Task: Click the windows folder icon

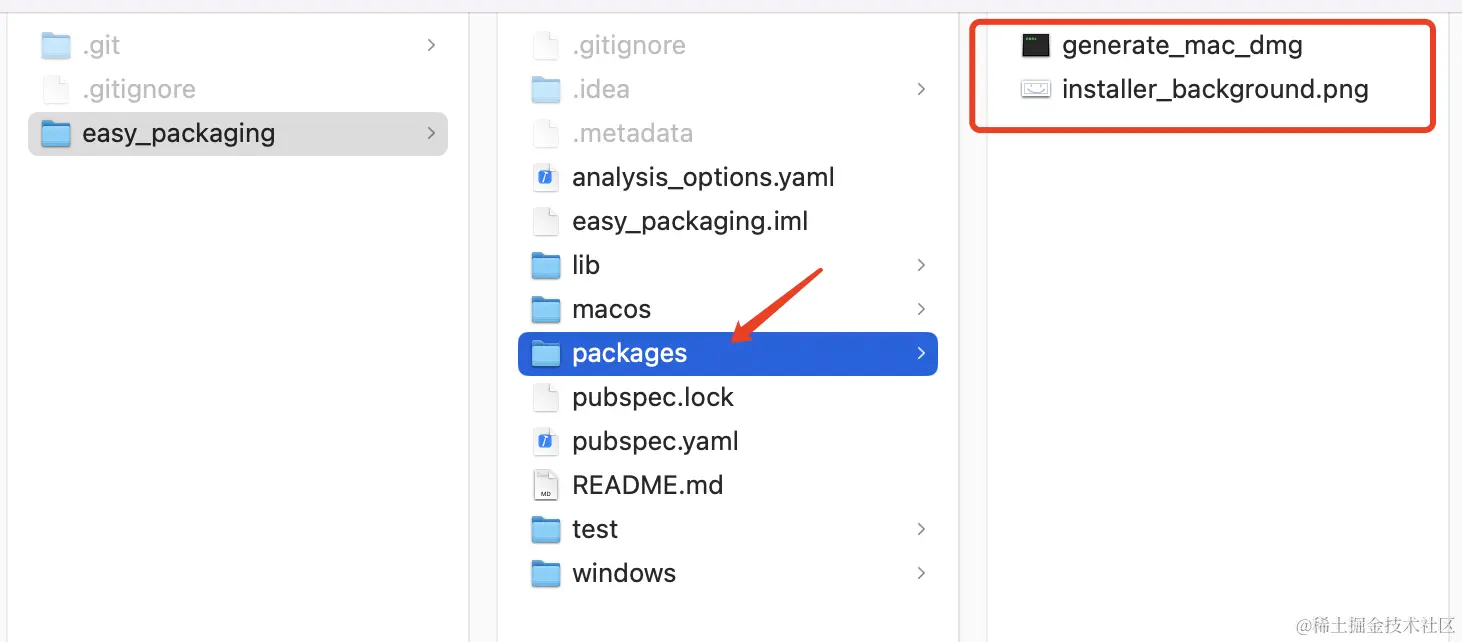Action: click(546, 573)
